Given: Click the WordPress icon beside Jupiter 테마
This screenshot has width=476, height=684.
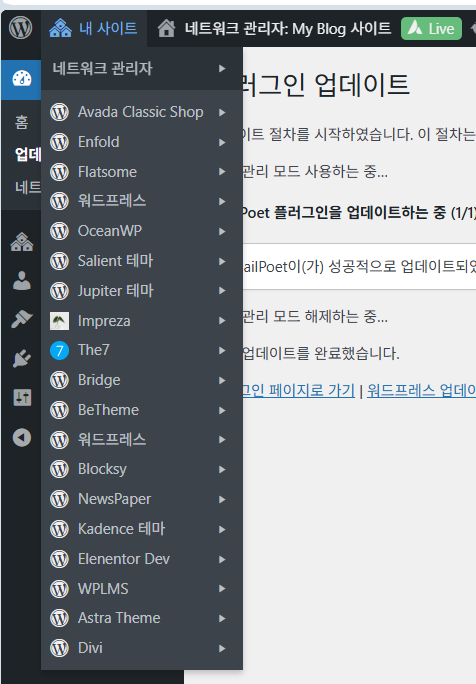Looking at the screenshot, I should [x=59, y=291].
